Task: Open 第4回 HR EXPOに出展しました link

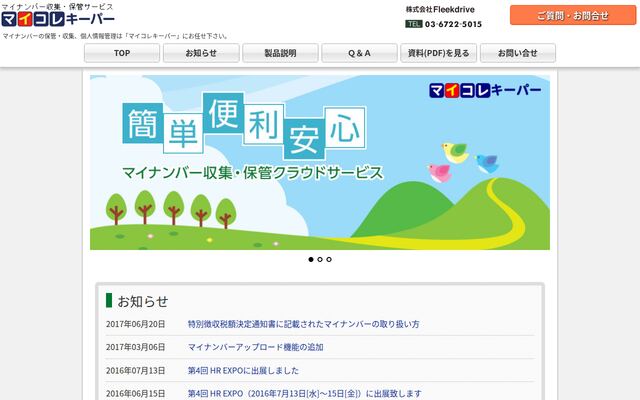Action: (243, 371)
